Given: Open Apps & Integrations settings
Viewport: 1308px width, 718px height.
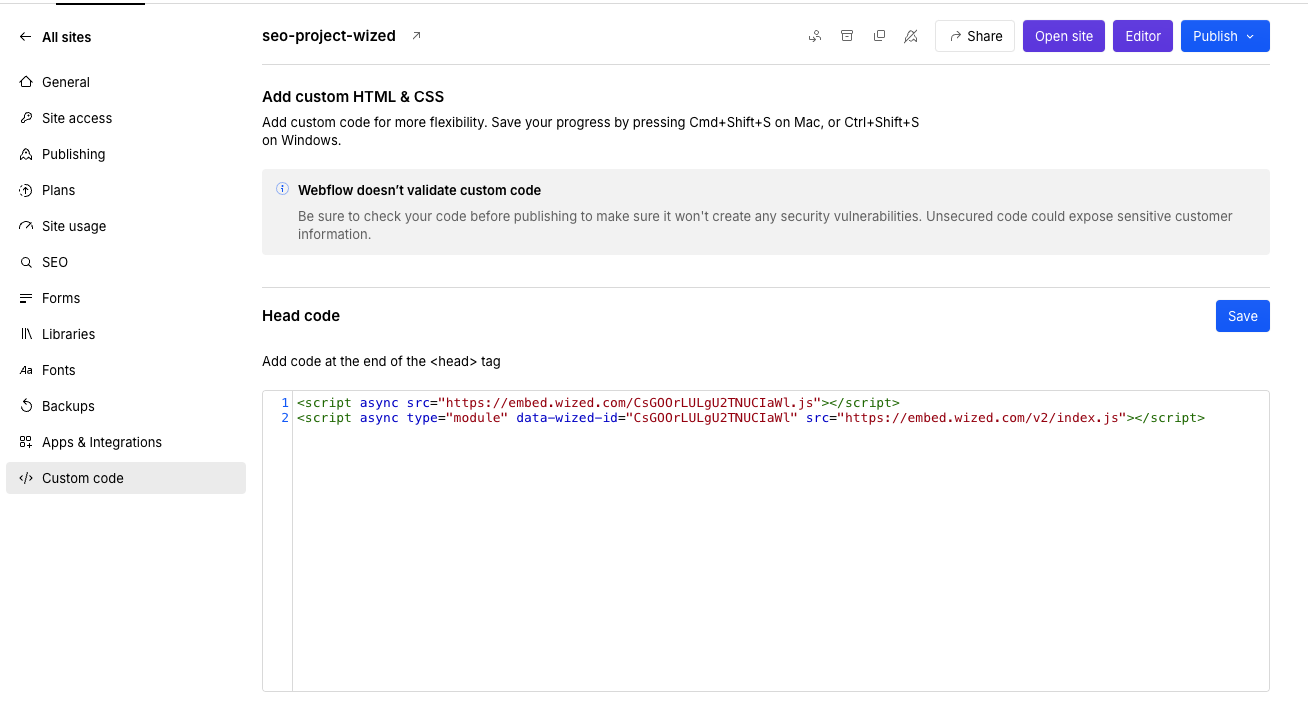Looking at the screenshot, I should (x=126, y=442).
